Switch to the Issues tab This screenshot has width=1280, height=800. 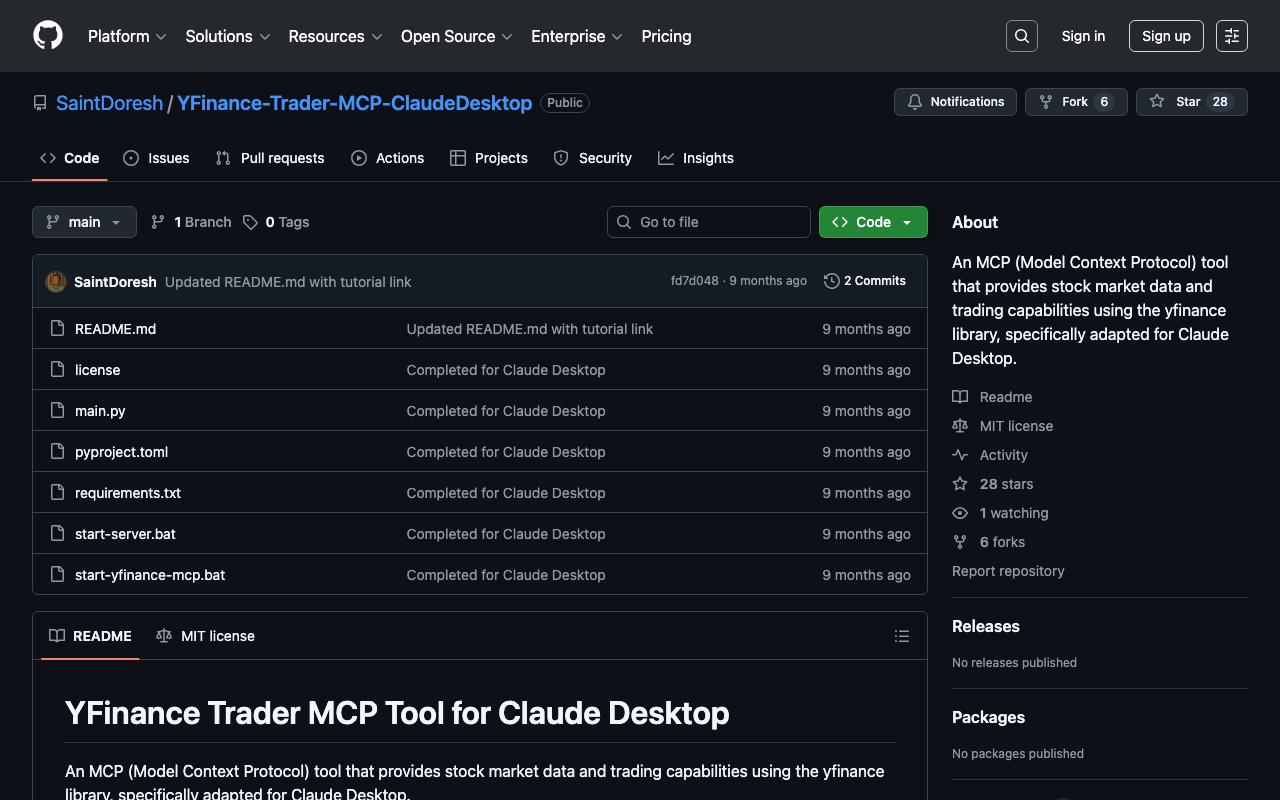157,158
